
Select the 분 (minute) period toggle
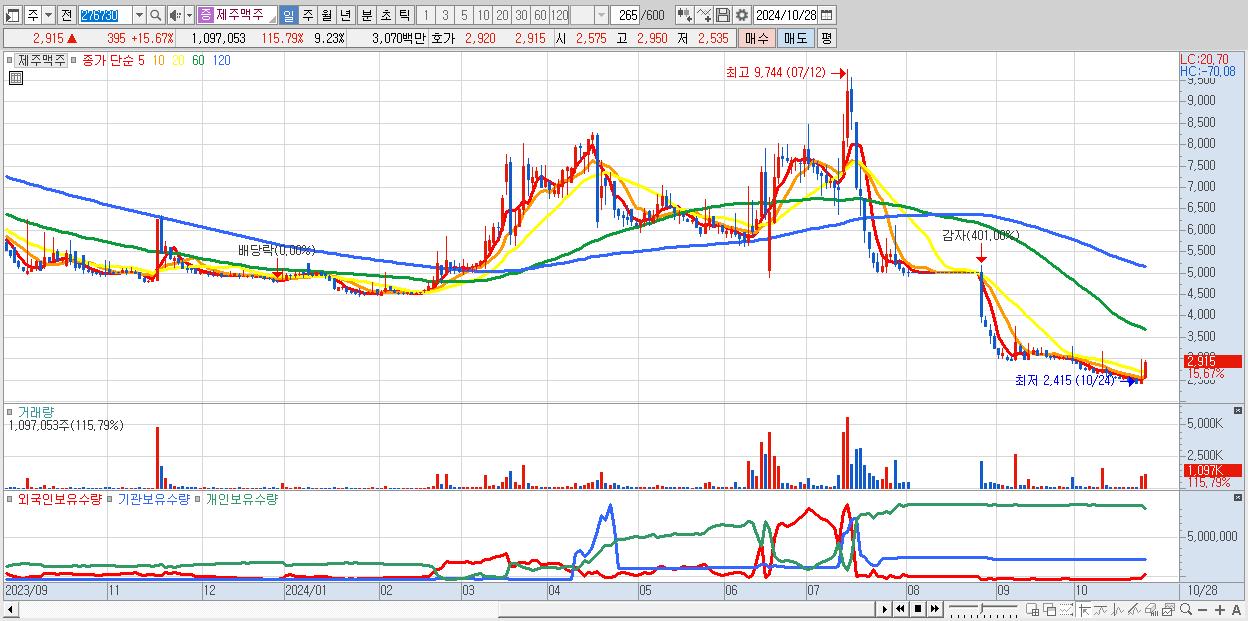pos(366,15)
